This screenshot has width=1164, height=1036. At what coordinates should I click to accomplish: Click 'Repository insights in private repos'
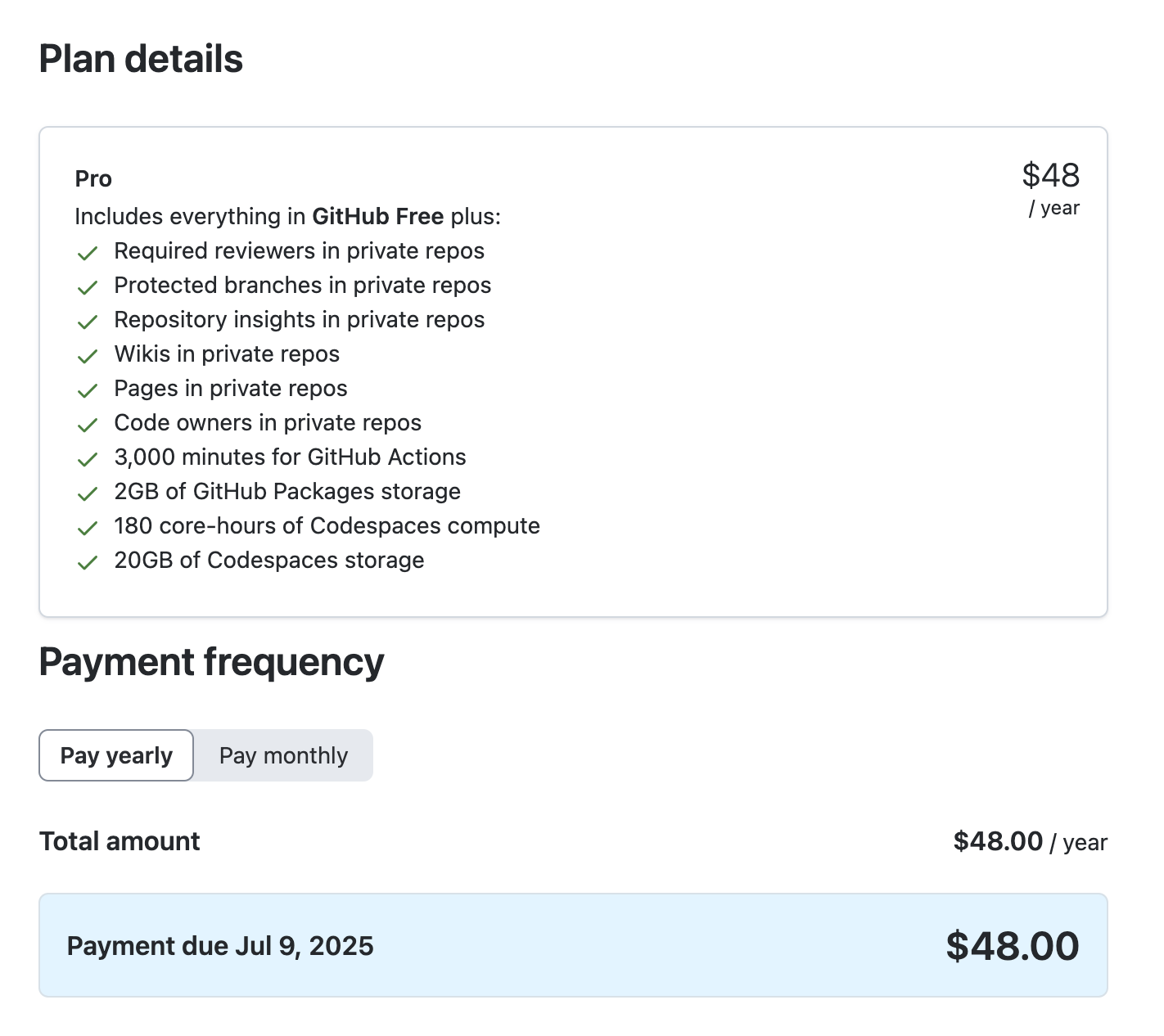point(300,320)
